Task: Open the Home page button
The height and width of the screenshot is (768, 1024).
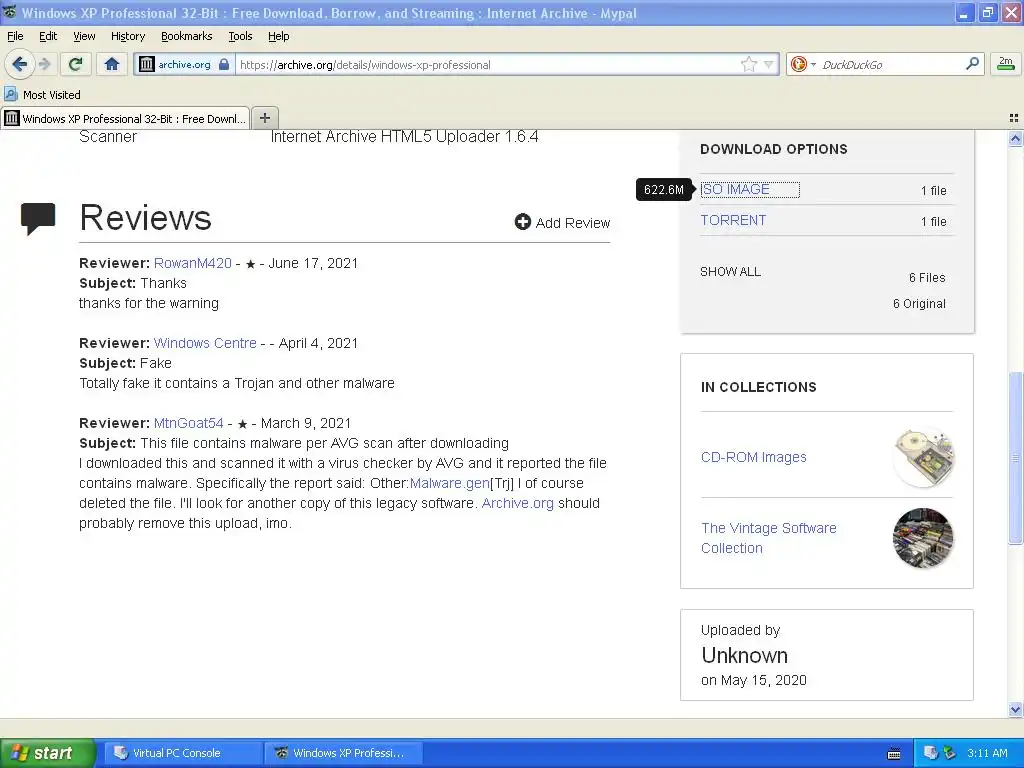Action: 112,64
